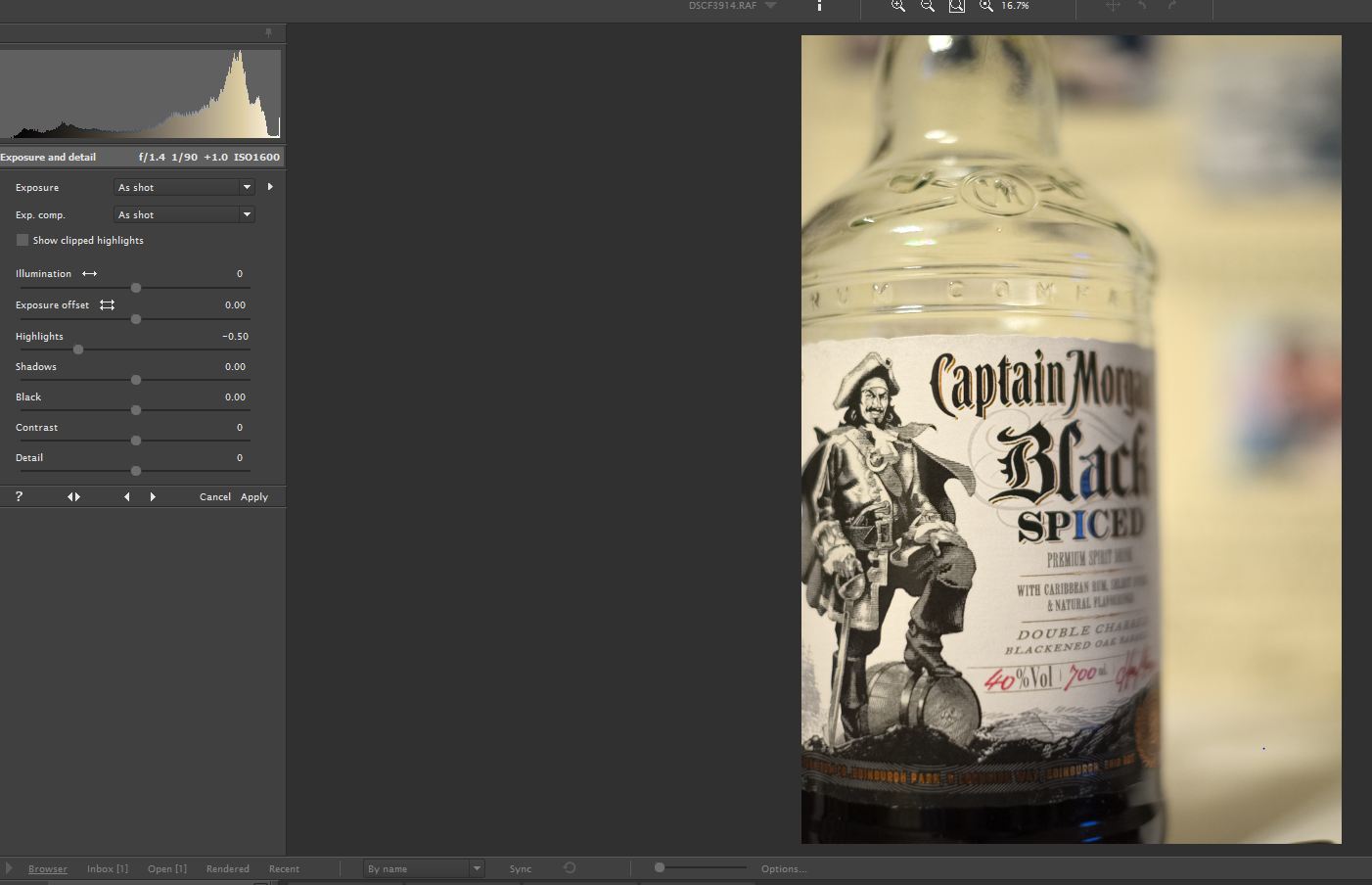This screenshot has width=1372, height=885.
Task: Click the Exposure offset slider handle
Action: 136,319
